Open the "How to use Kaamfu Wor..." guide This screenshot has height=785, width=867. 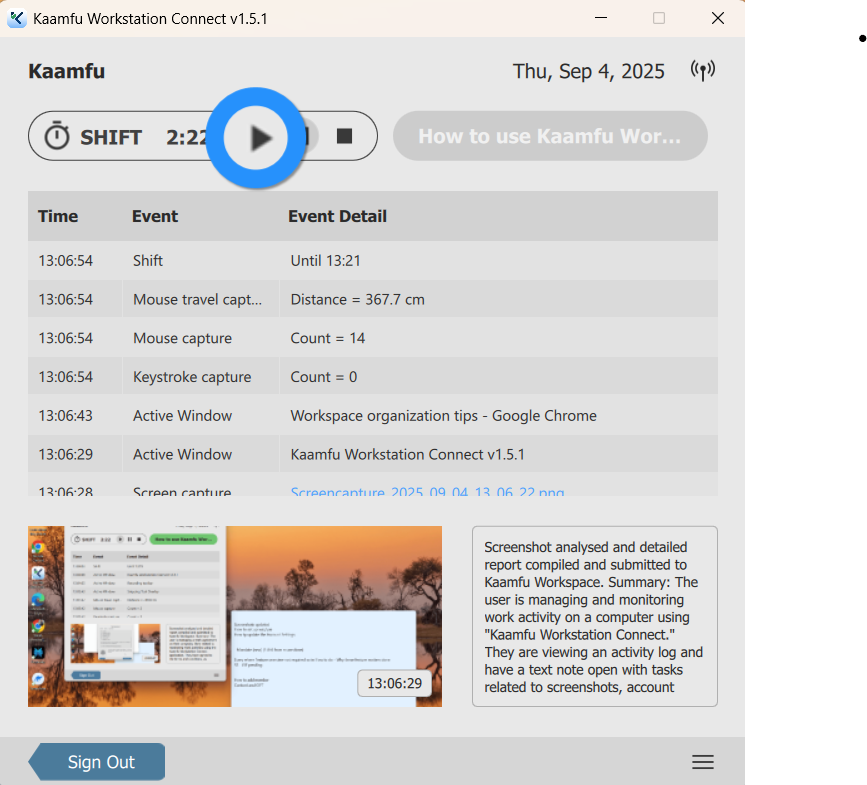[549, 136]
